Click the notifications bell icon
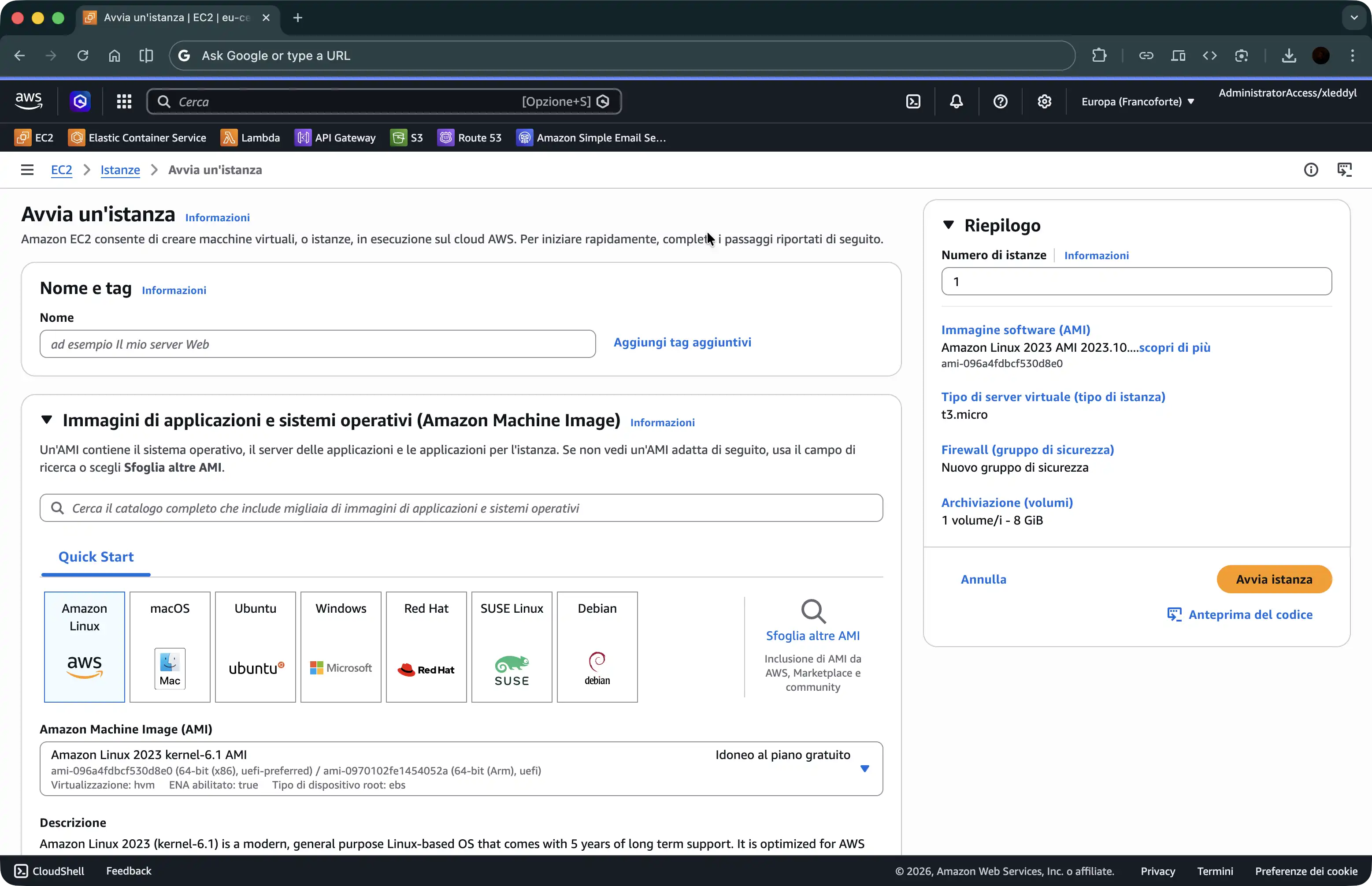This screenshot has width=1372, height=886. 956,102
